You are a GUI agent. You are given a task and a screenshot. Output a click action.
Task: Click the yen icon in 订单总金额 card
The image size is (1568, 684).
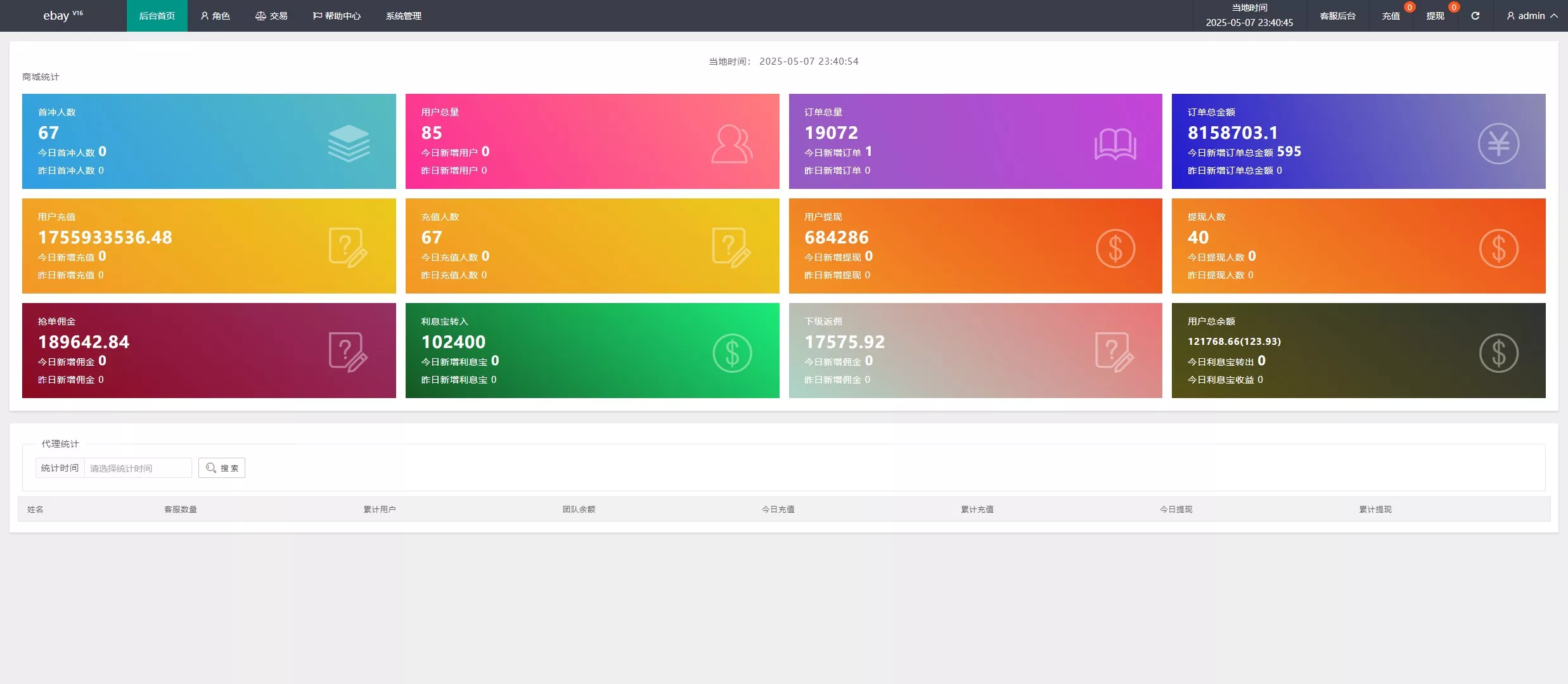pyautogui.click(x=1498, y=144)
